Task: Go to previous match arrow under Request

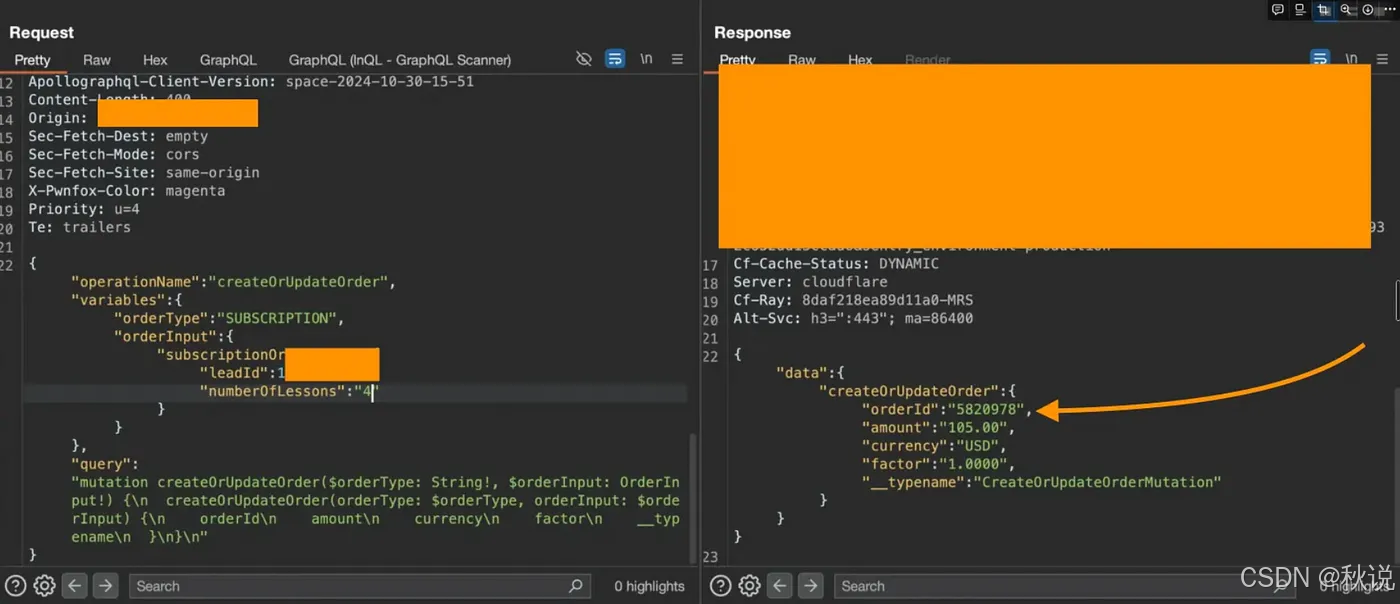Action: [x=75, y=586]
